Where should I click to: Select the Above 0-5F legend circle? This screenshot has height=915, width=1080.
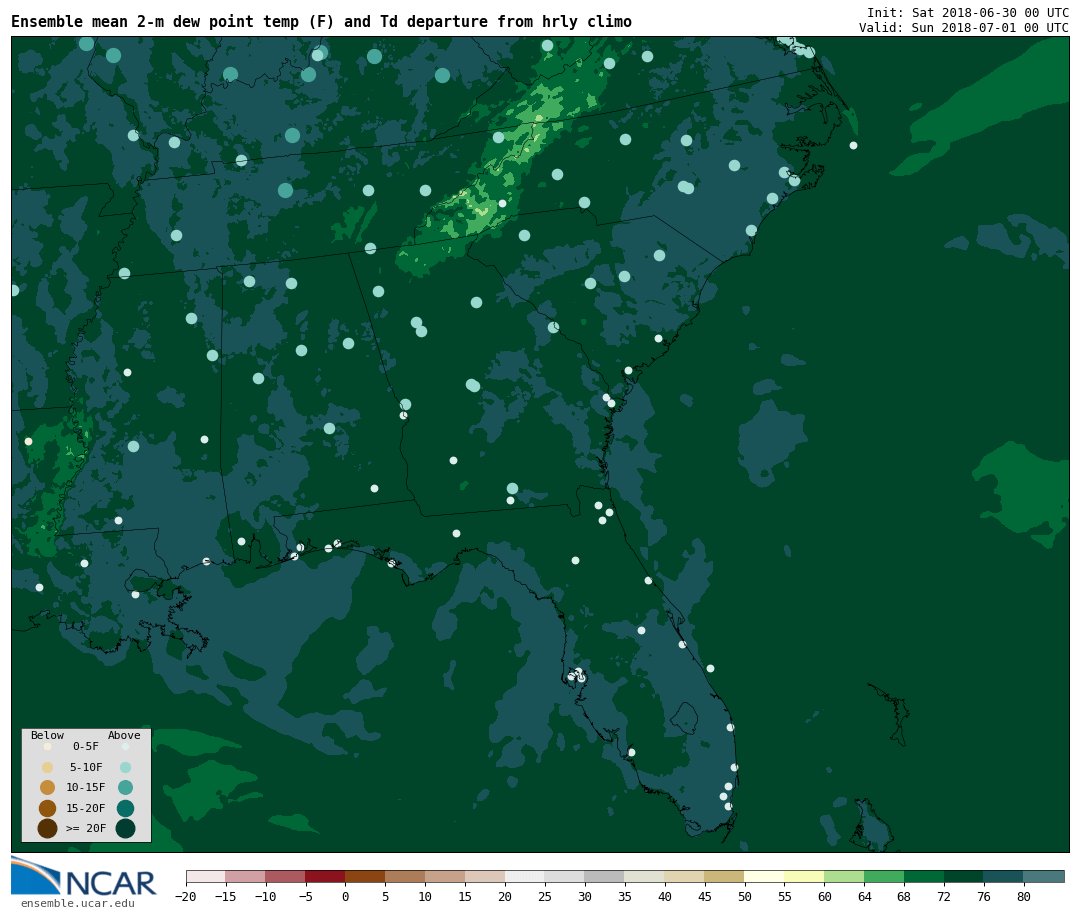[125, 746]
